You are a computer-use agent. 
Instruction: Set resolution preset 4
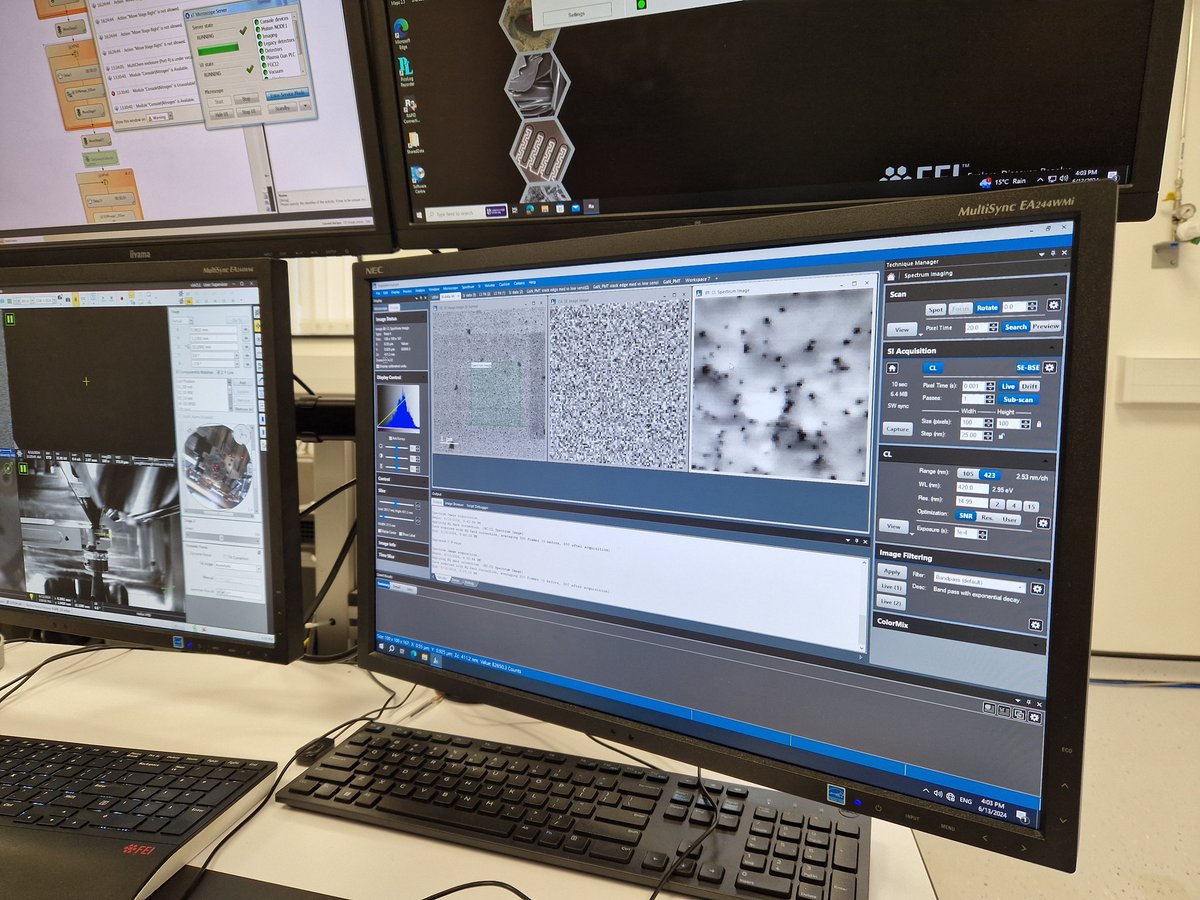pos(1014,505)
